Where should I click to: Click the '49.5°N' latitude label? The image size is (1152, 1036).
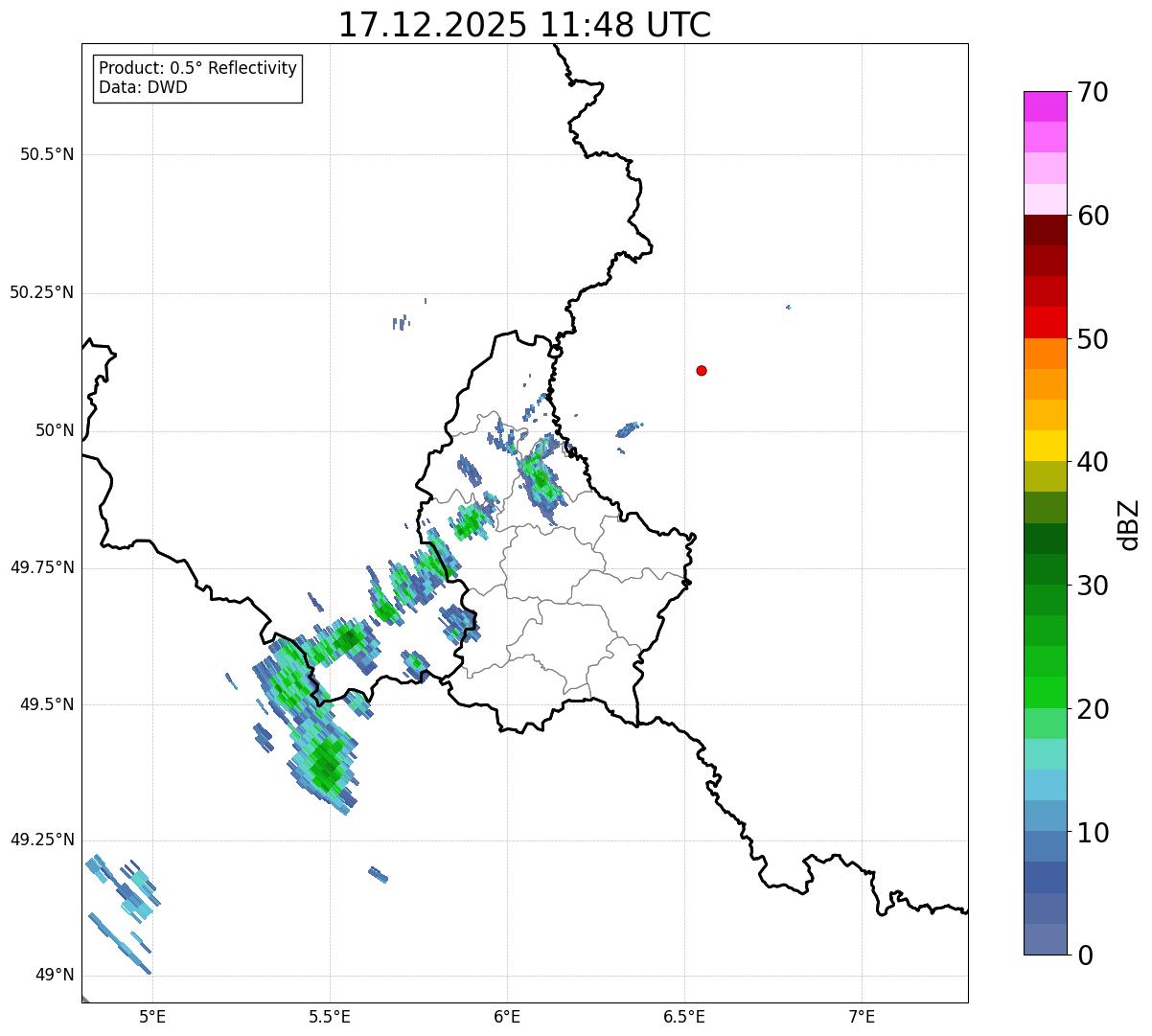[47, 704]
